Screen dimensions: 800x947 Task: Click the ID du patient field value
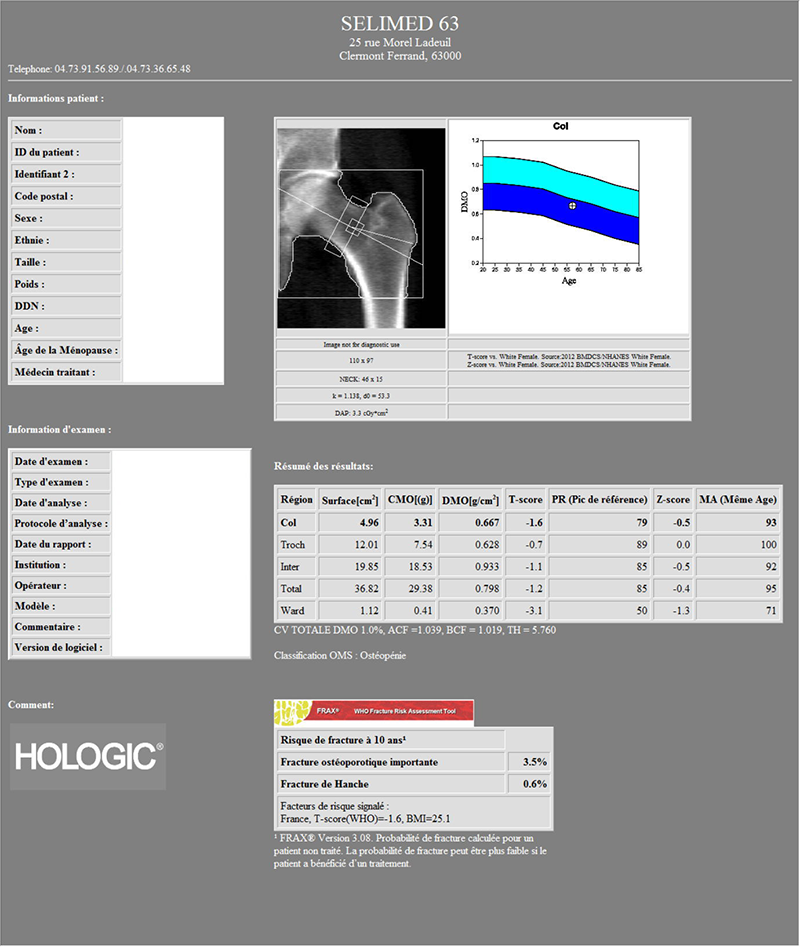172,152
